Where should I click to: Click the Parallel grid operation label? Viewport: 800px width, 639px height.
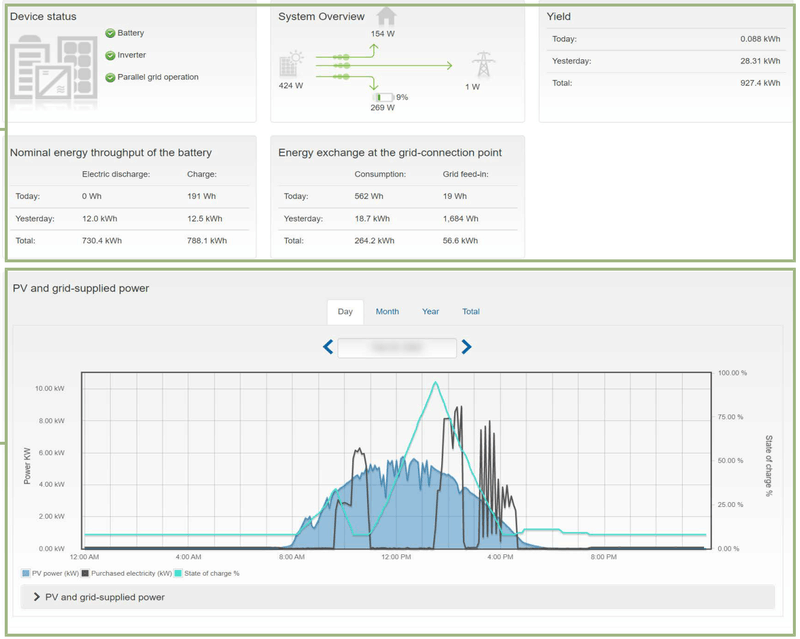point(158,77)
